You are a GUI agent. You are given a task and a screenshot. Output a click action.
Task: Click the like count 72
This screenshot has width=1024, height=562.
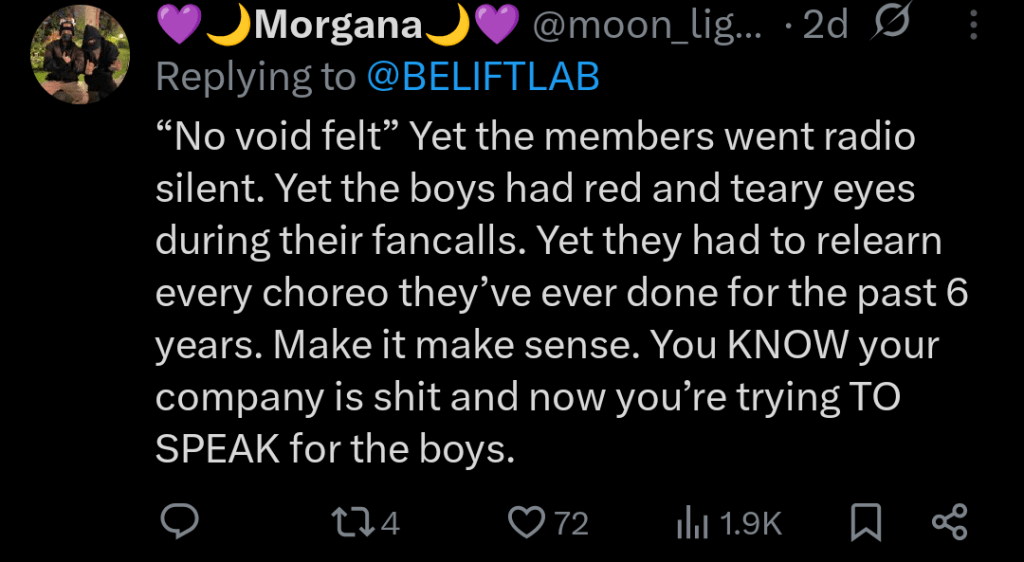(571, 523)
